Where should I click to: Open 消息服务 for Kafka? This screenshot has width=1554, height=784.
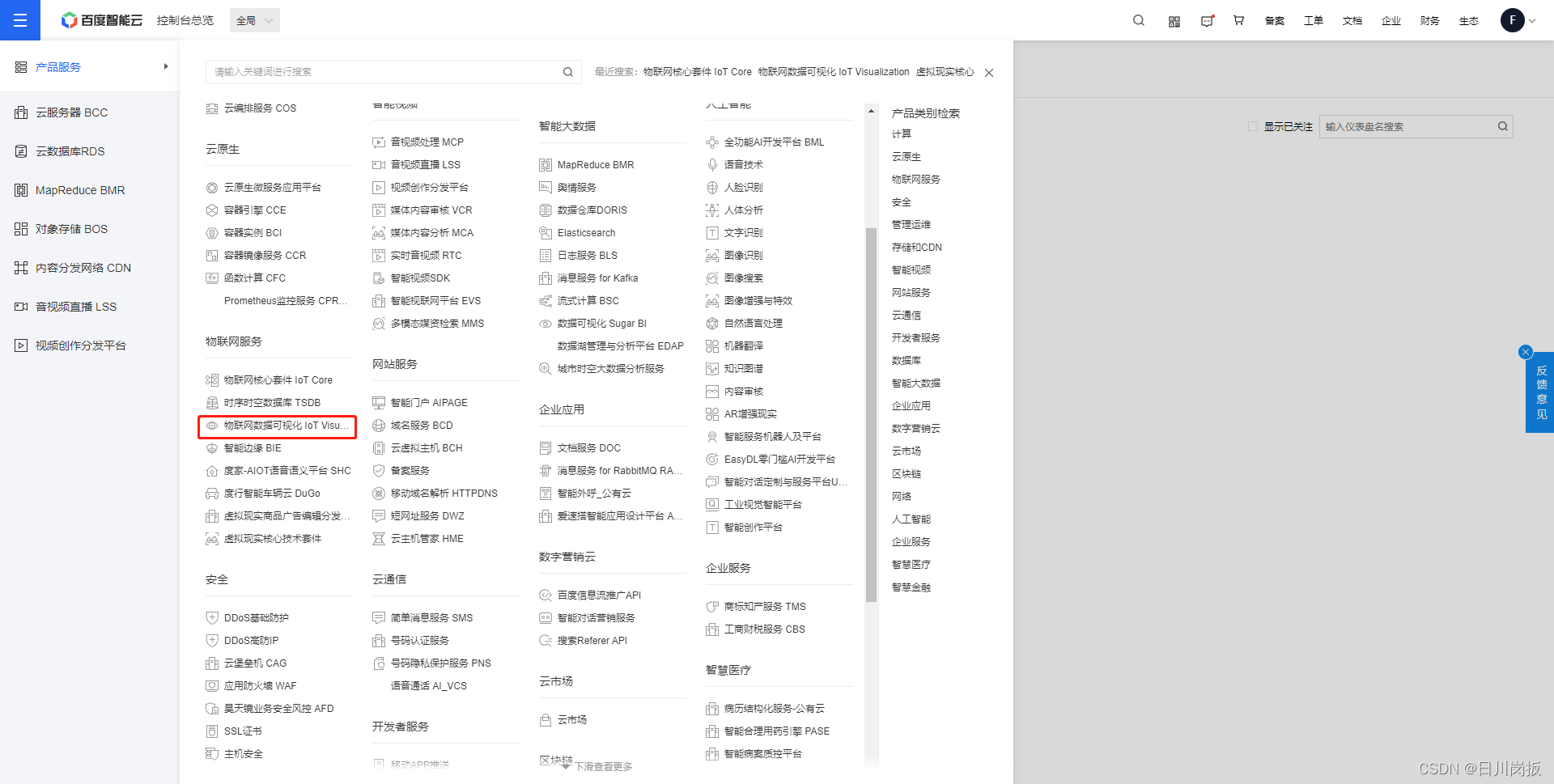pyautogui.click(x=597, y=278)
